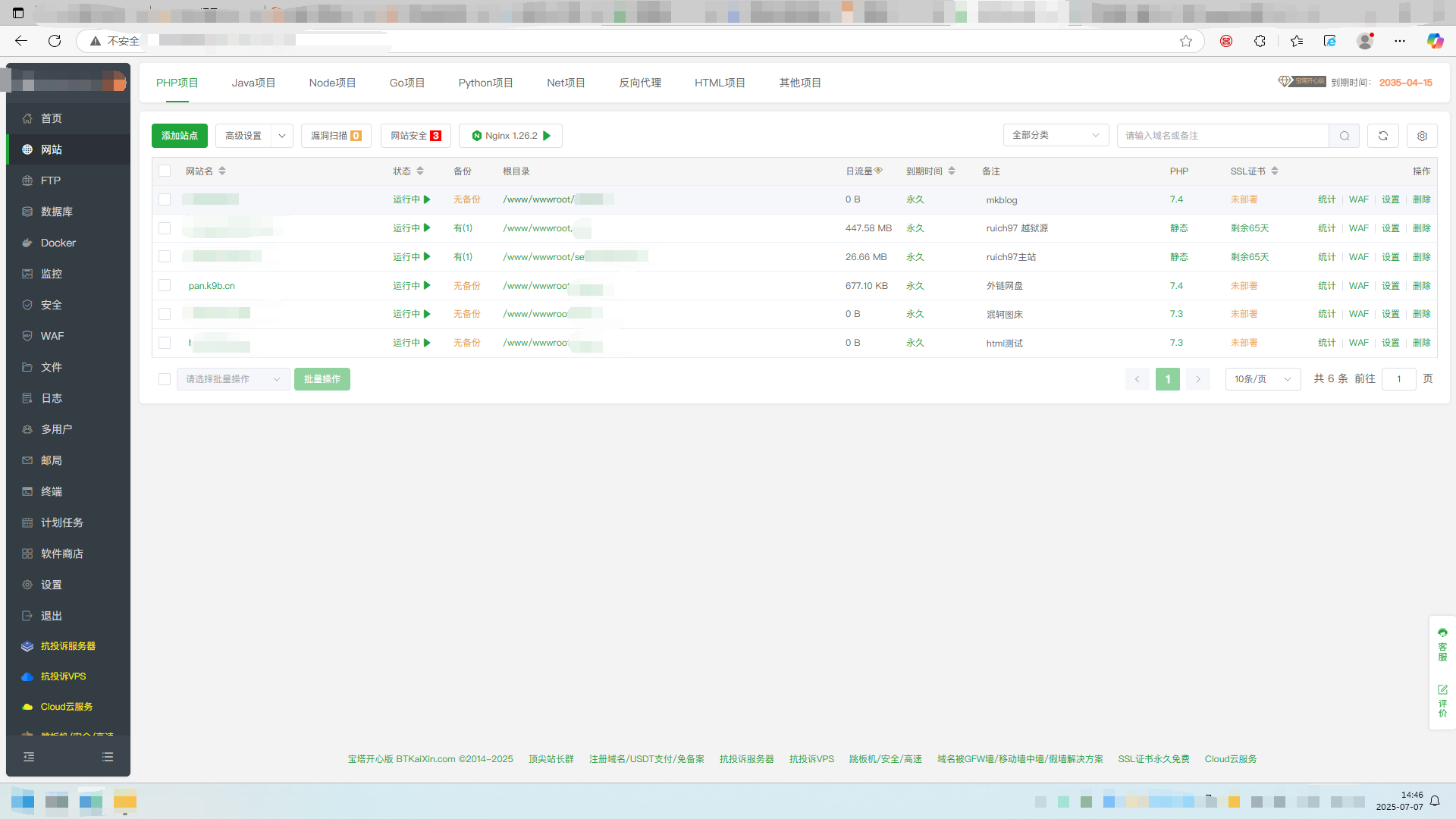Bookmark the page with star icon
This screenshot has width=1456, height=819.
click(x=1186, y=41)
